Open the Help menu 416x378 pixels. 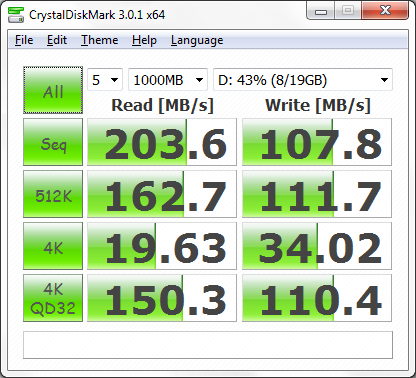(144, 40)
